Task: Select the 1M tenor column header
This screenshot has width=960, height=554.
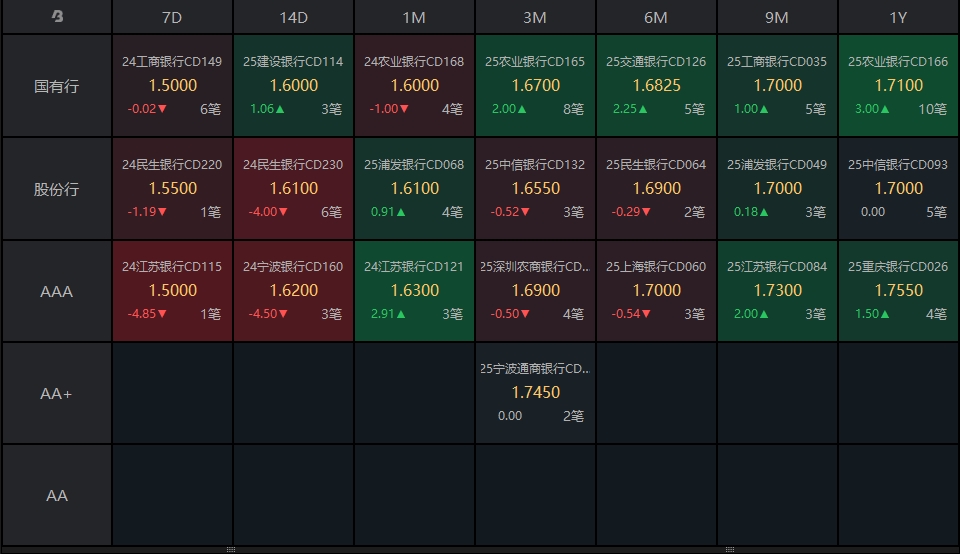Action: [x=414, y=17]
